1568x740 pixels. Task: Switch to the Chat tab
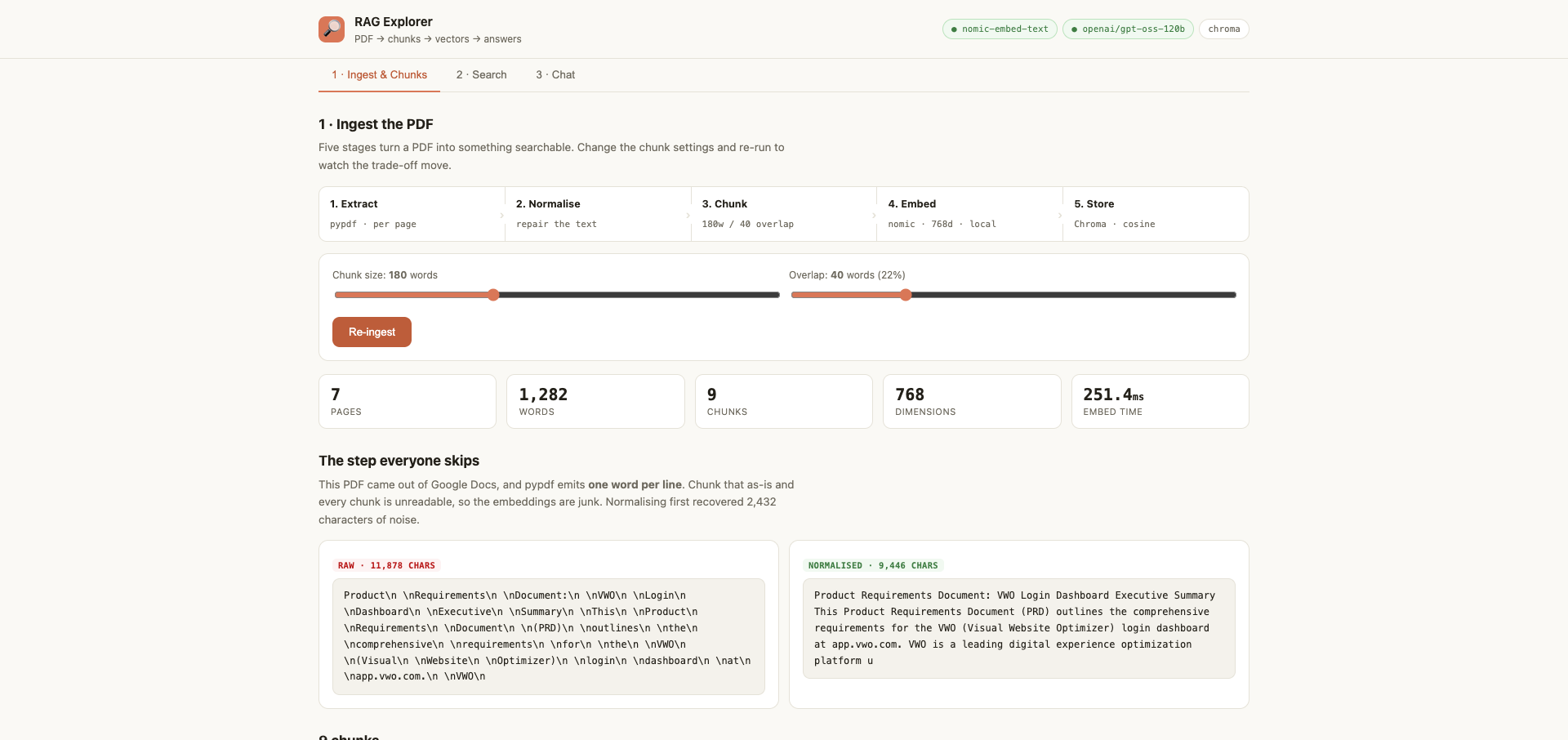pos(555,74)
